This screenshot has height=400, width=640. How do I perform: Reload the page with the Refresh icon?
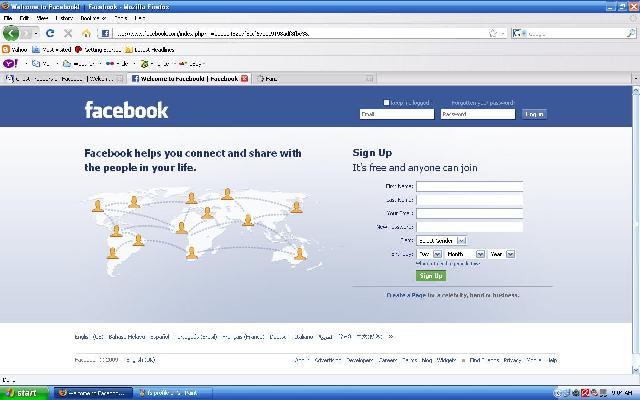tap(50, 33)
